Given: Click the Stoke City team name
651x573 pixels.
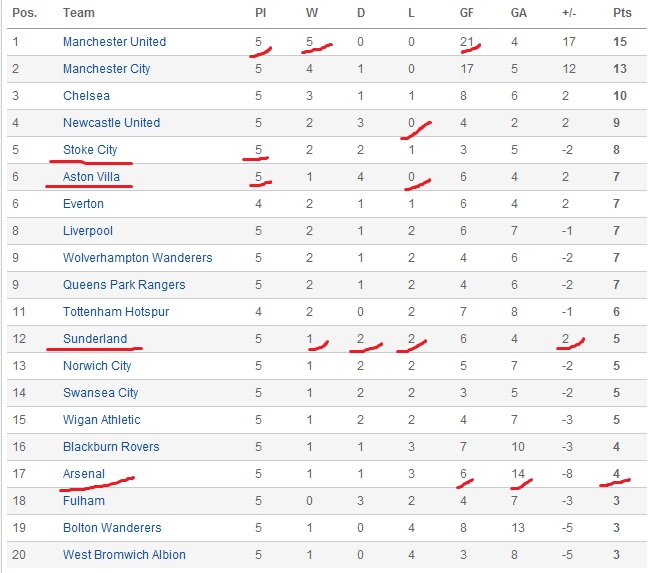Looking at the screenshot, I should pos(90,150).
